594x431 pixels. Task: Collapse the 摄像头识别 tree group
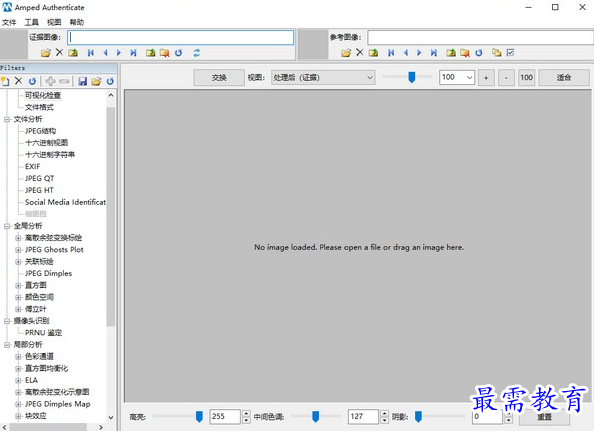click(x=7, y=321)
